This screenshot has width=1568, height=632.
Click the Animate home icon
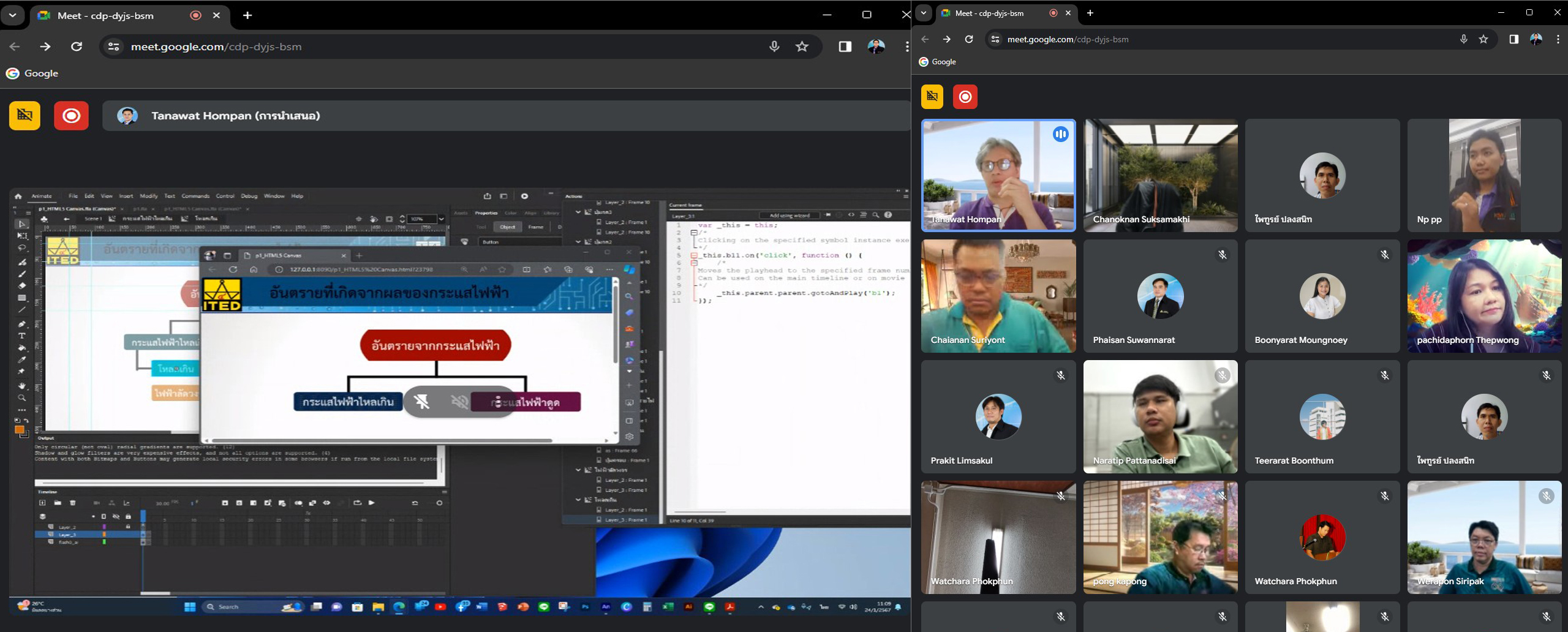point(18,196)
